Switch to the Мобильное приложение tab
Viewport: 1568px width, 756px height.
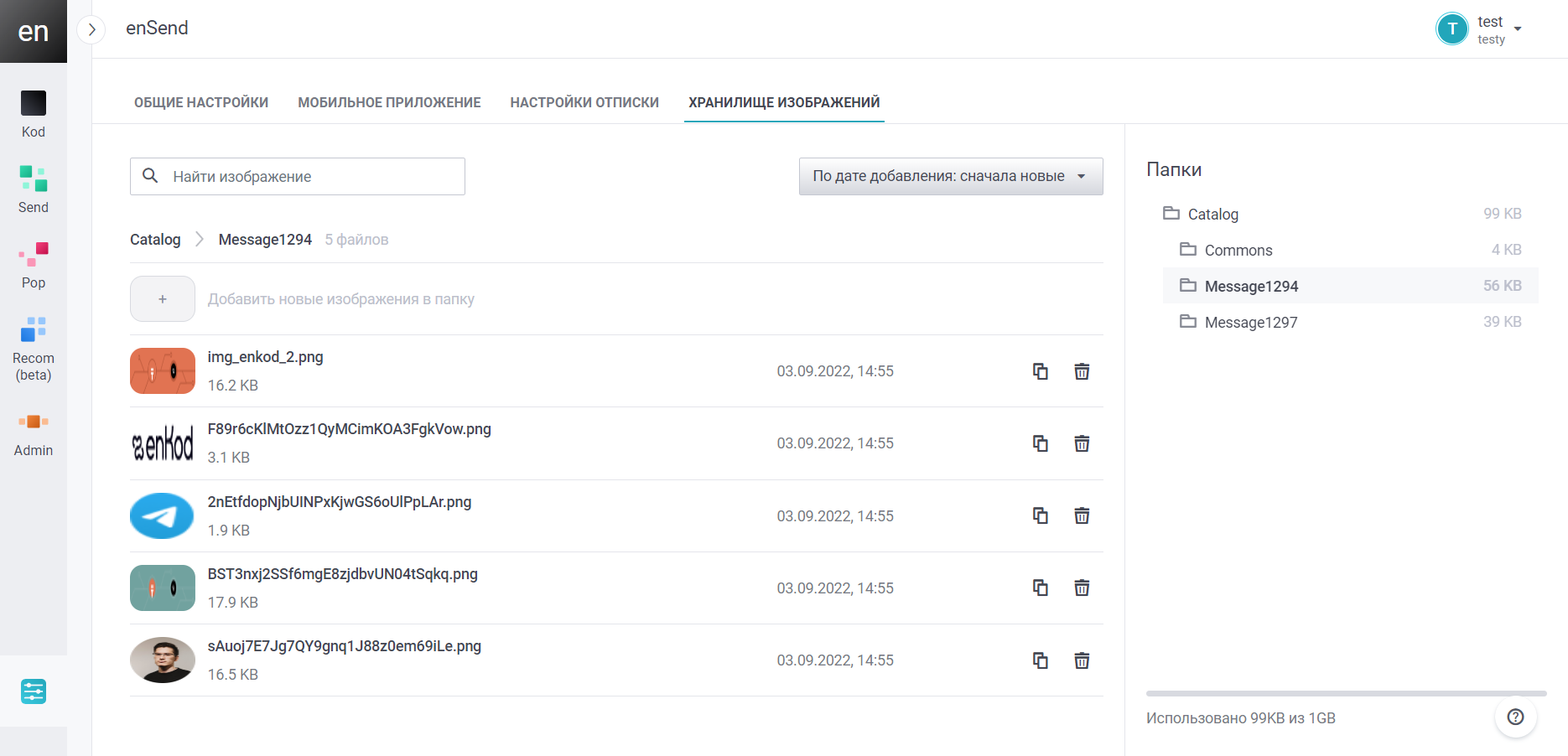tap(389, 102)
